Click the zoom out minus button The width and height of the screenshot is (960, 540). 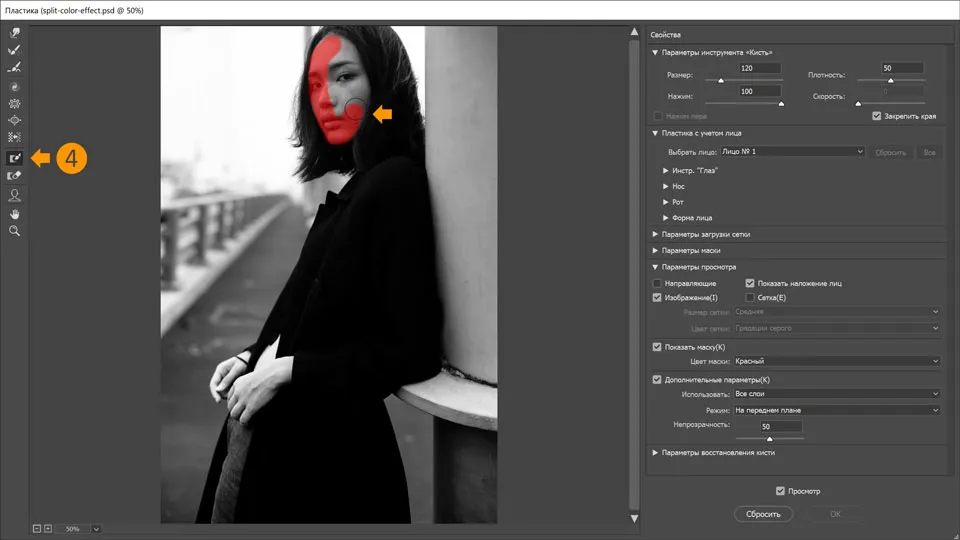tap(37, 528)
